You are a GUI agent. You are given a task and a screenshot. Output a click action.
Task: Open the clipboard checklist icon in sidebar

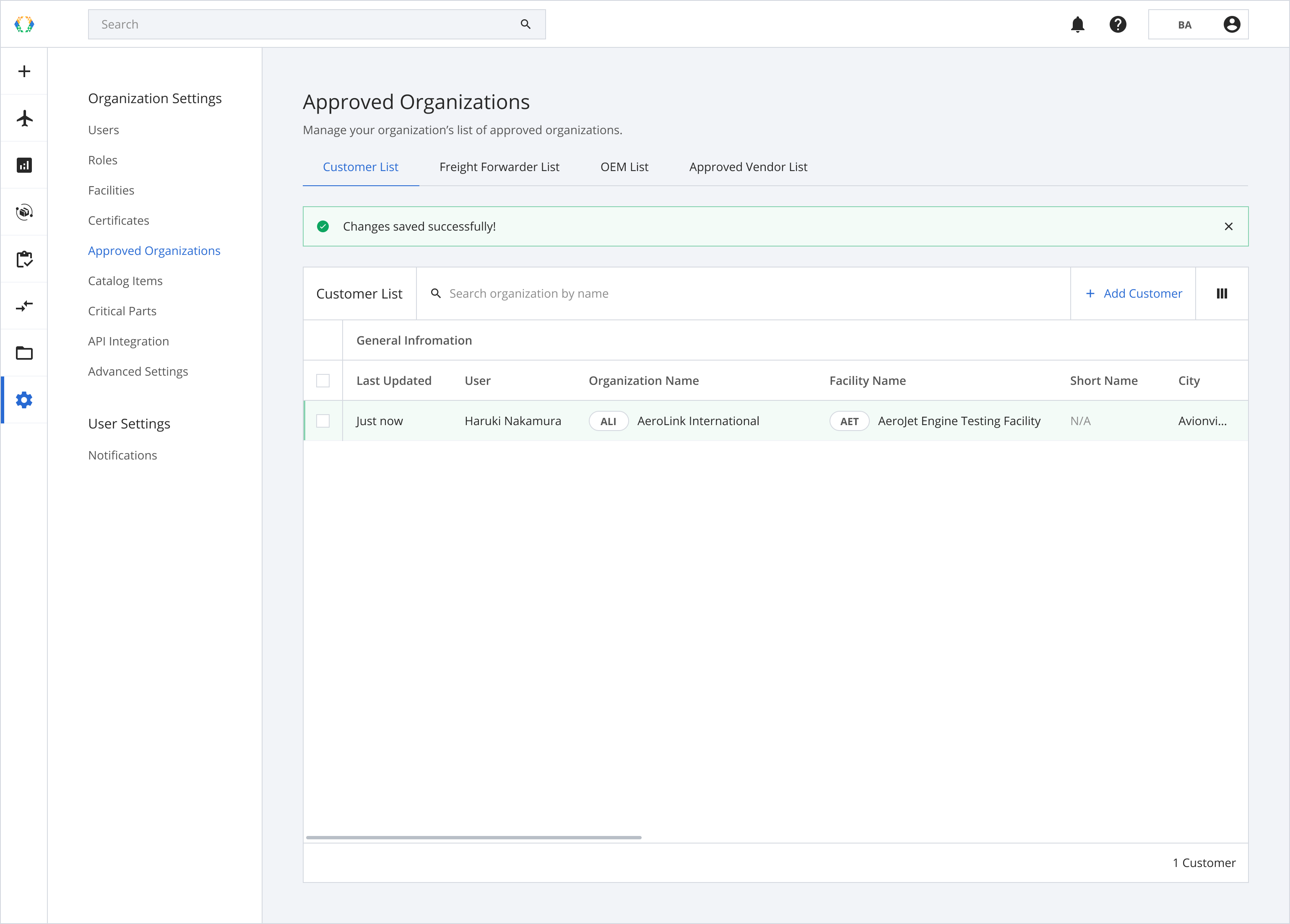24,259
